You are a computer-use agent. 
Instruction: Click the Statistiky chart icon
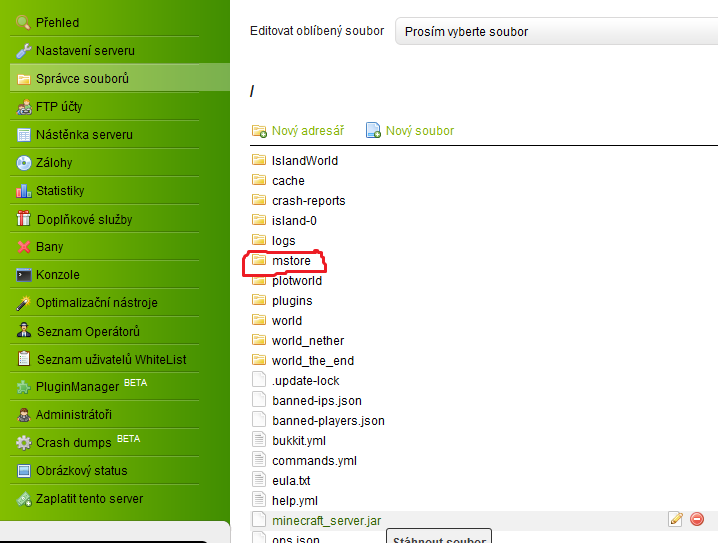click(x=24, y=191)
